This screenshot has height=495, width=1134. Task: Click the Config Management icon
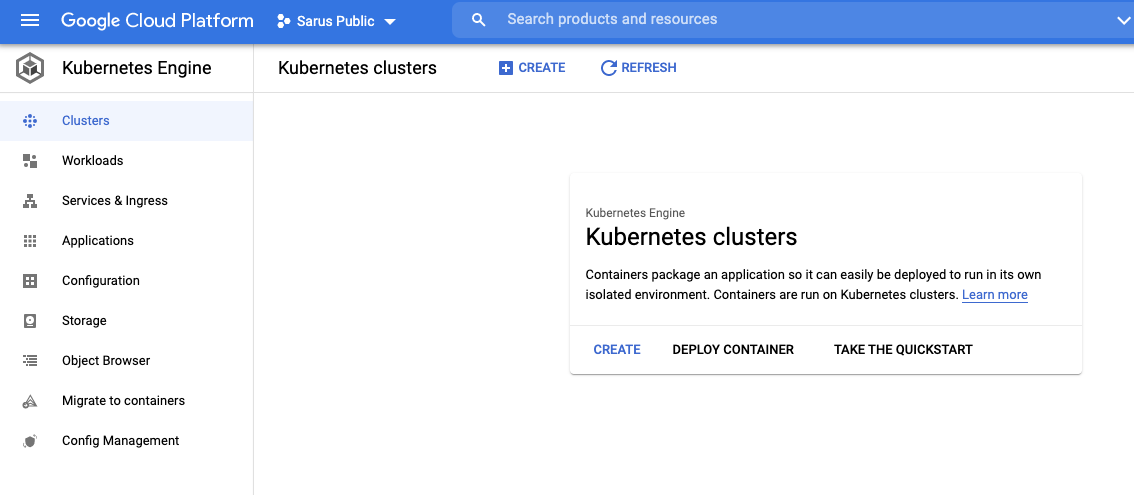(x=30, y=441)
